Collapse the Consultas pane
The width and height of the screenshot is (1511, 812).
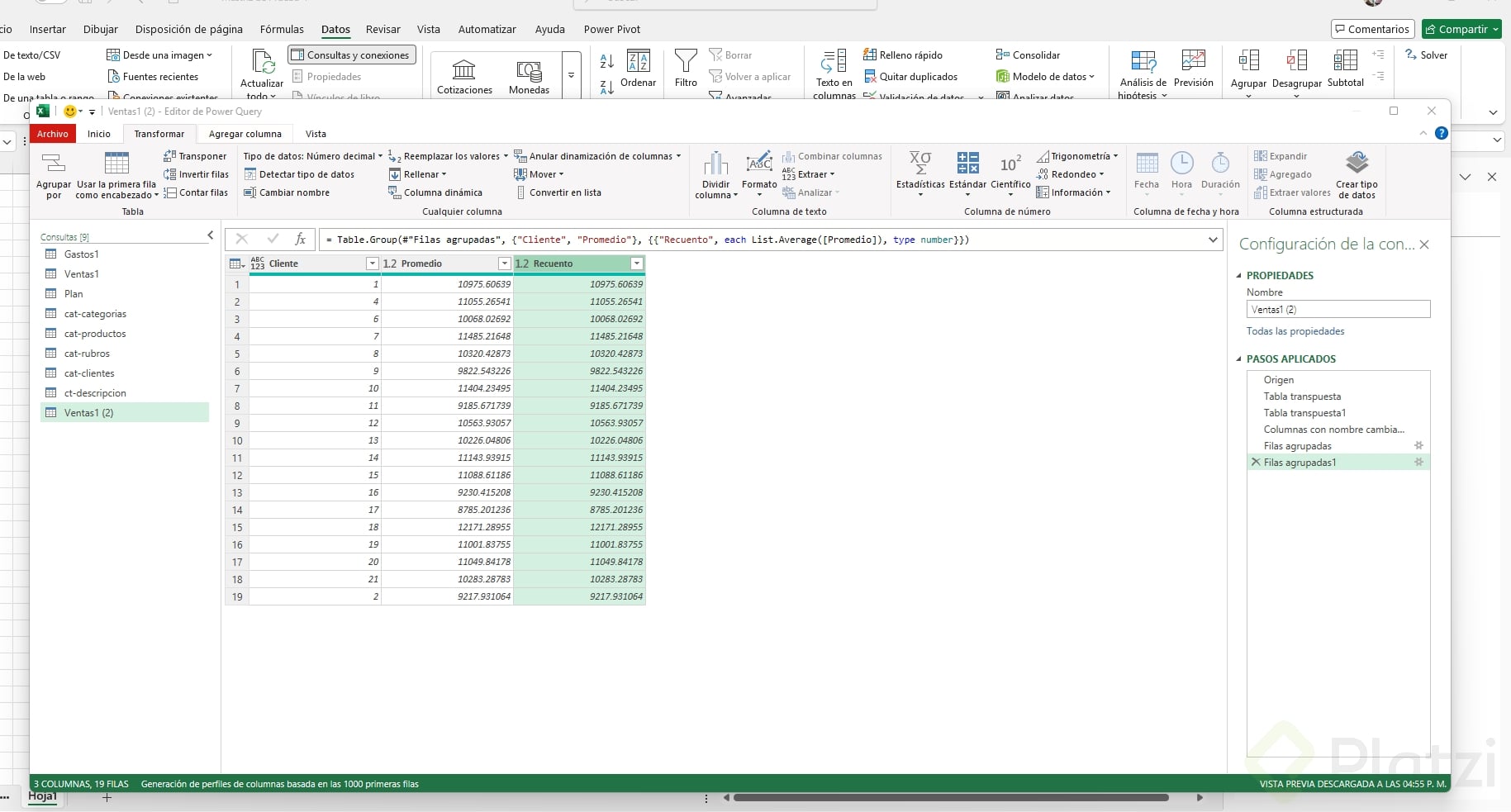[x=210, y=236]
